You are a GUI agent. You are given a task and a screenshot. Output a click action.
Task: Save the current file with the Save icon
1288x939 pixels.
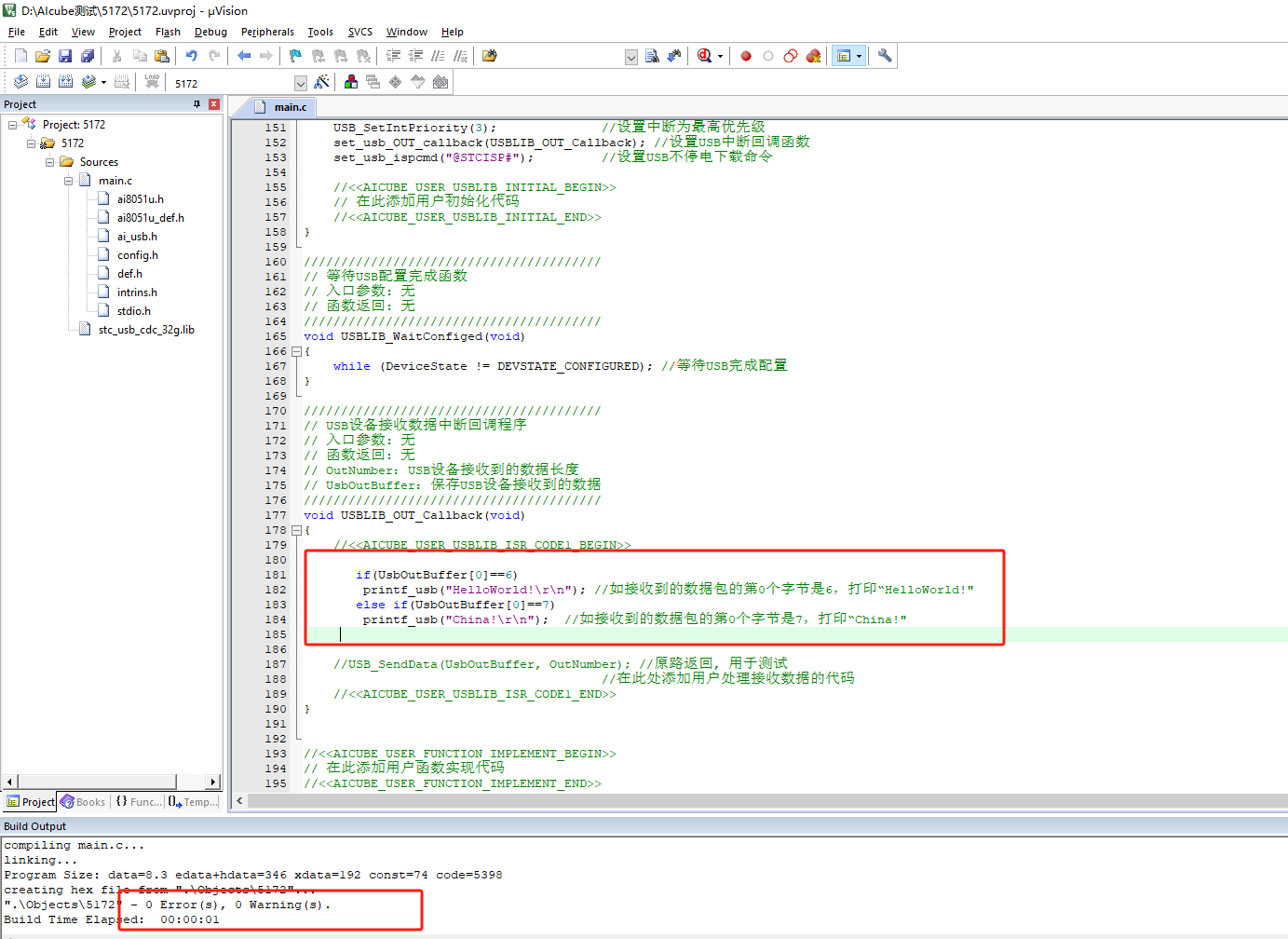click(x=65, y=56)
